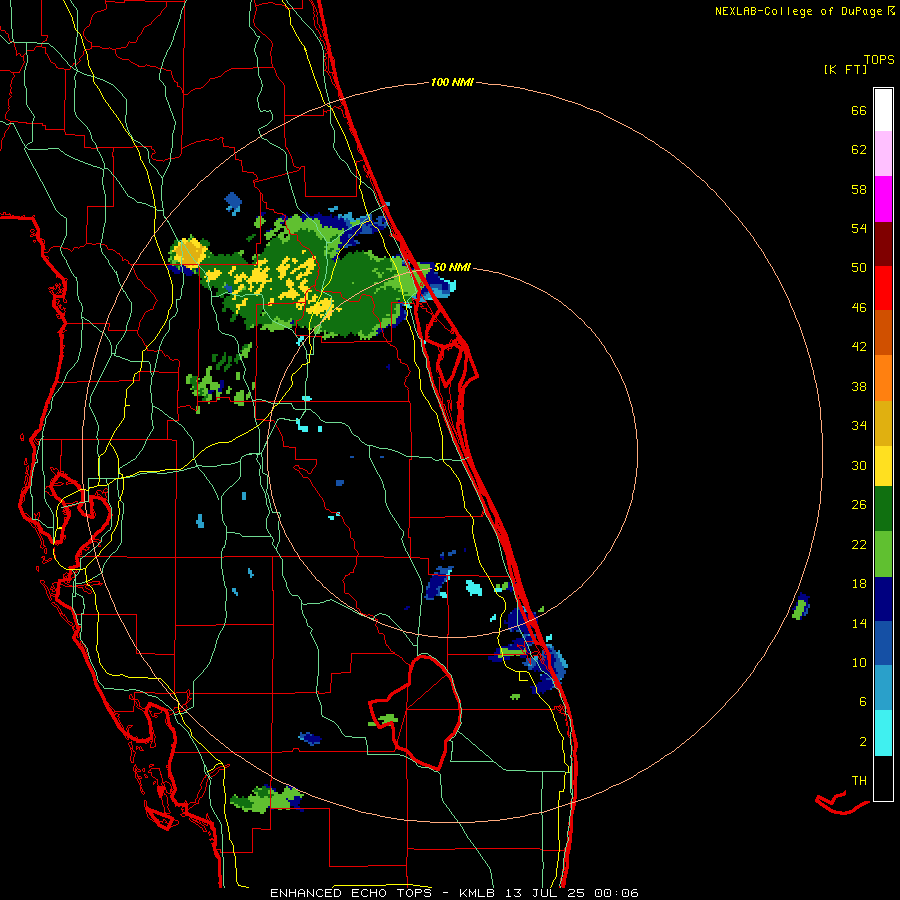Click the TOPS legend title
Image resolution: width=900 pixels, height=900 pixels.
click(x=879, y=59)
